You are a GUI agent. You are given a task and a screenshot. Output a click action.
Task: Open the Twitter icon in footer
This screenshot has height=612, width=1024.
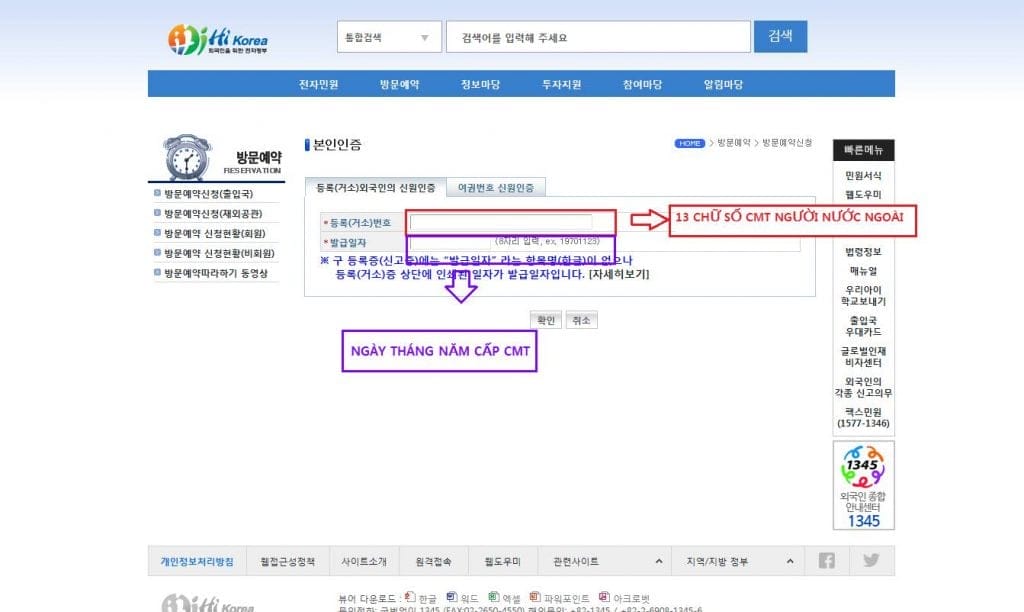[x=871, y=561]
